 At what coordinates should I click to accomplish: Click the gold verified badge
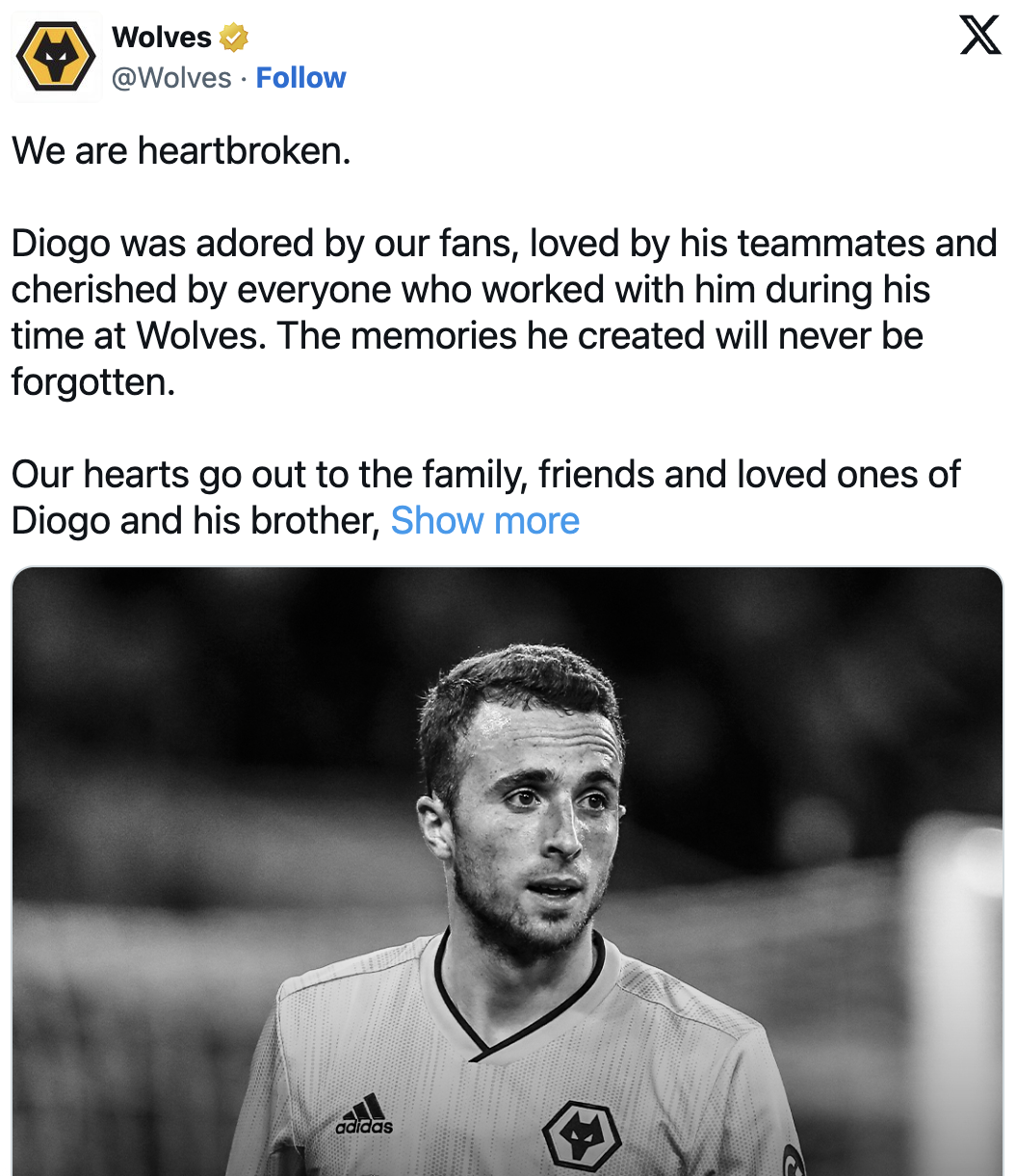234,38
